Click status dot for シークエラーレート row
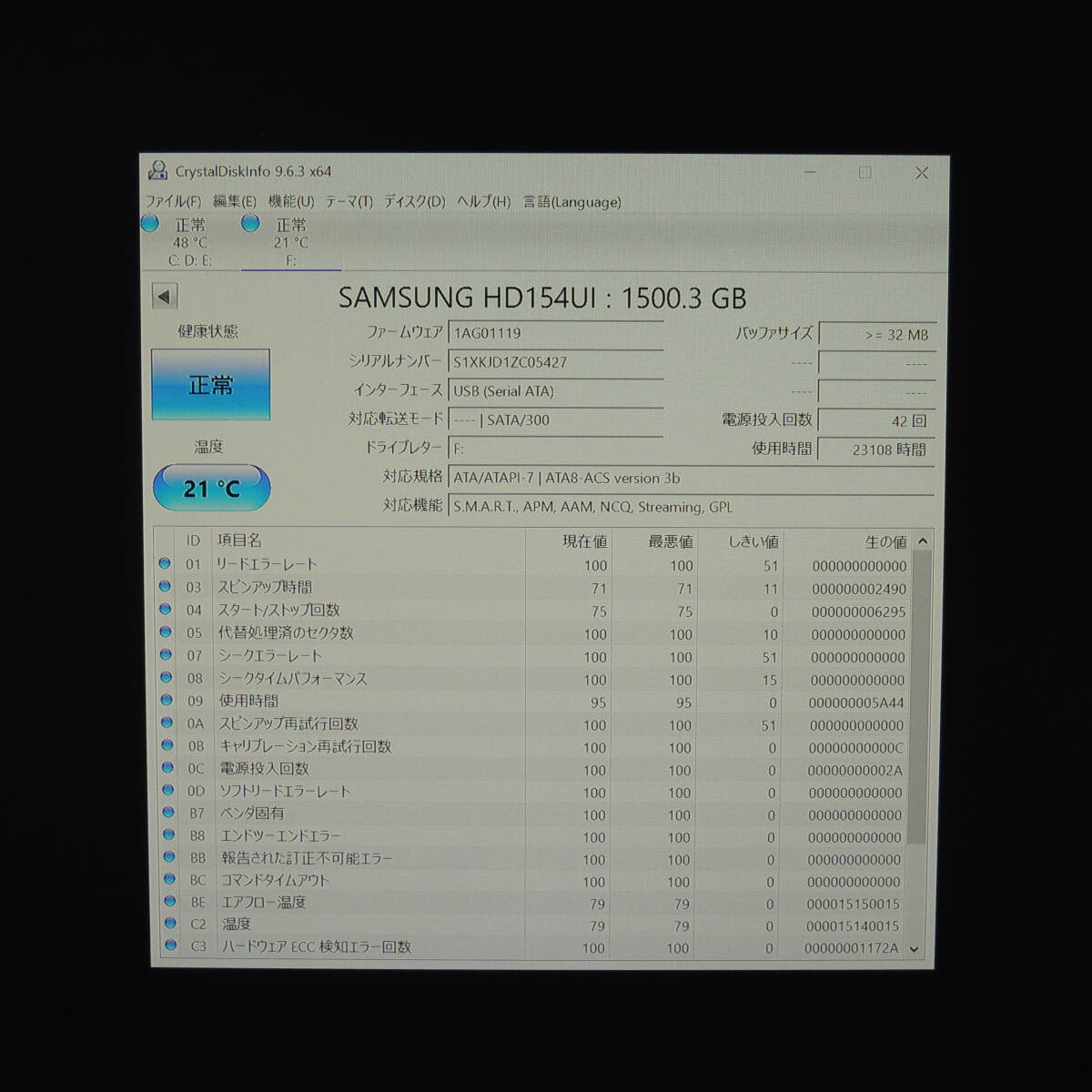The width and height of the screenshot is (1092, 1092). coord(166,654)
